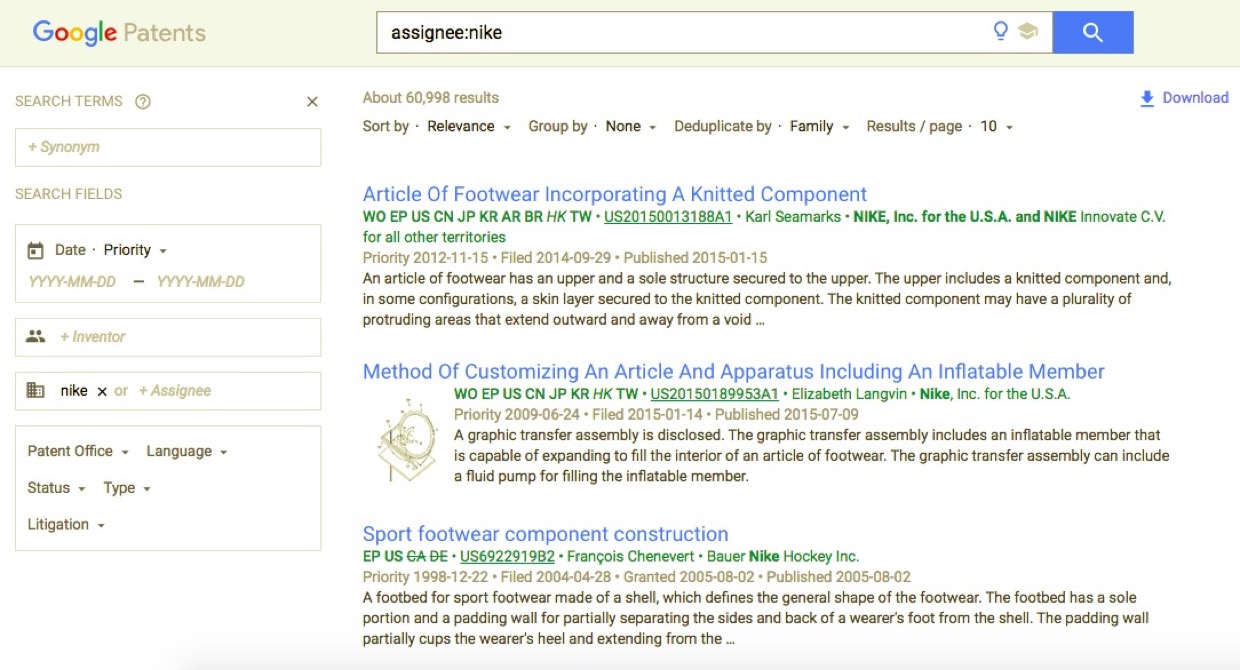
Task: Remove the nike assignee chip
Action: pos(102,392)
